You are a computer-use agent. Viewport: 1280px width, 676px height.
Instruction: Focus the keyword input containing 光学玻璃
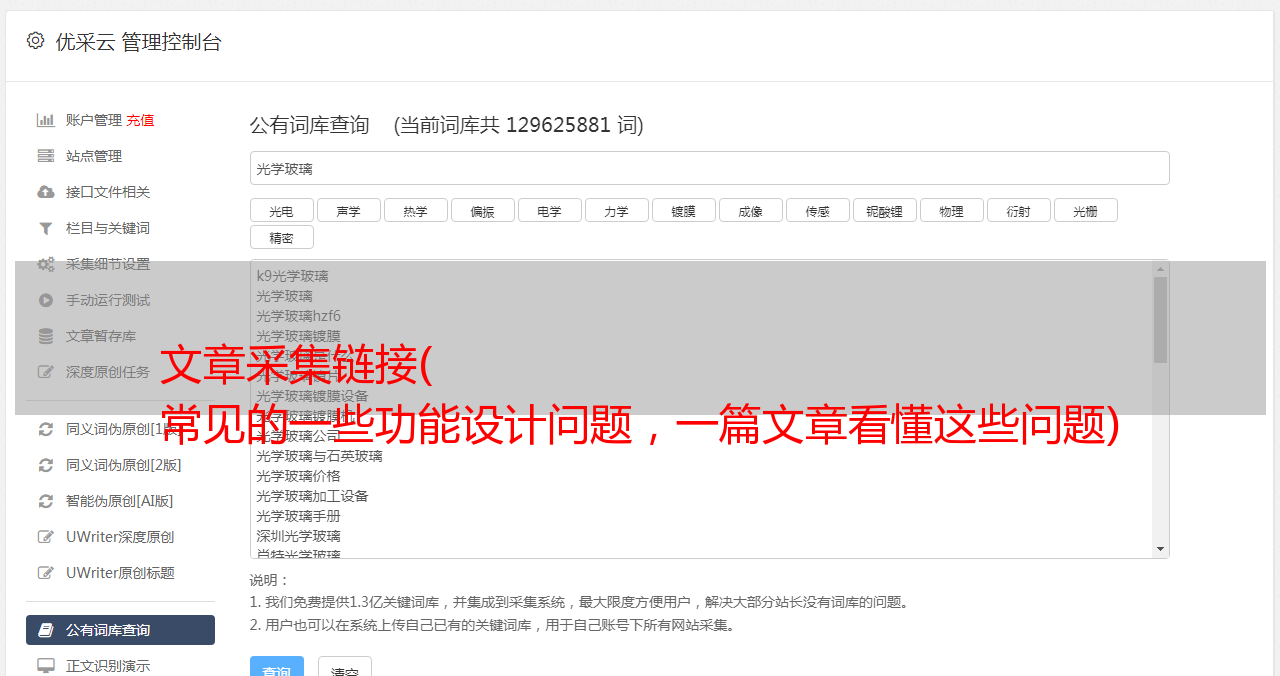[x=709, y=168]
